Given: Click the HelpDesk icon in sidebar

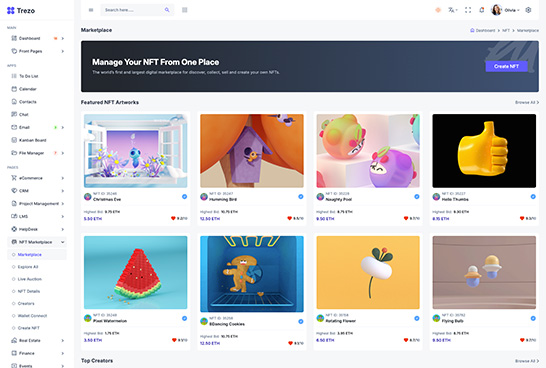Looking at the screenshot, I should click(x=14, y=229).
